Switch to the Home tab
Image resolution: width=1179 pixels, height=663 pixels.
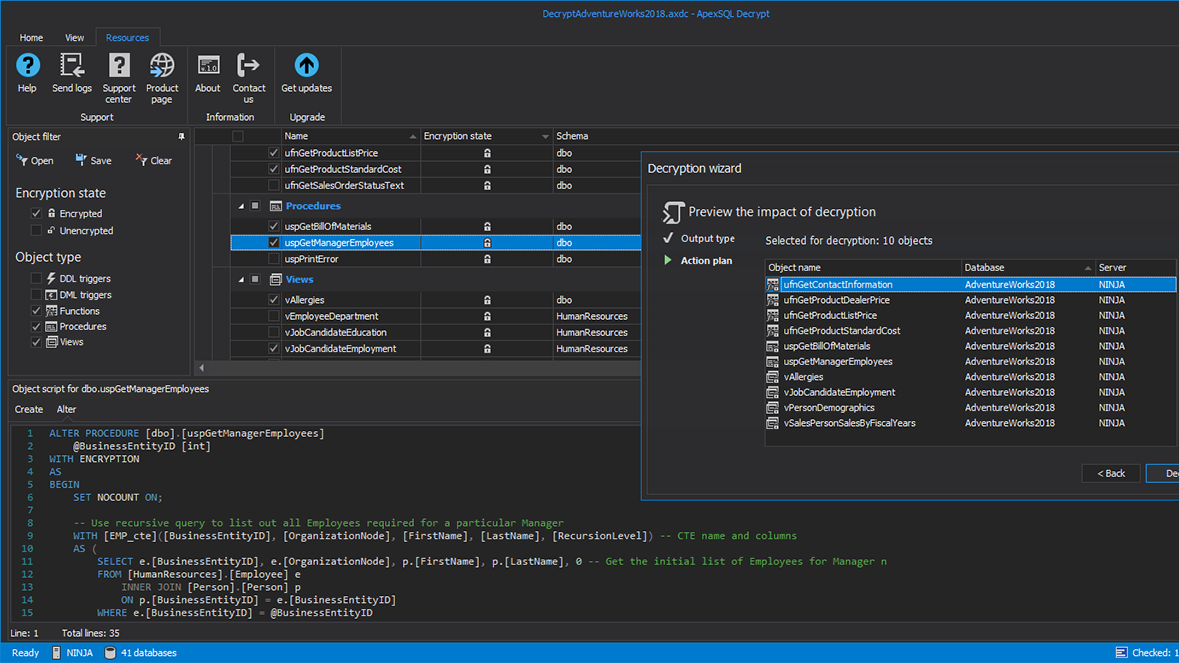click(31, 38)
